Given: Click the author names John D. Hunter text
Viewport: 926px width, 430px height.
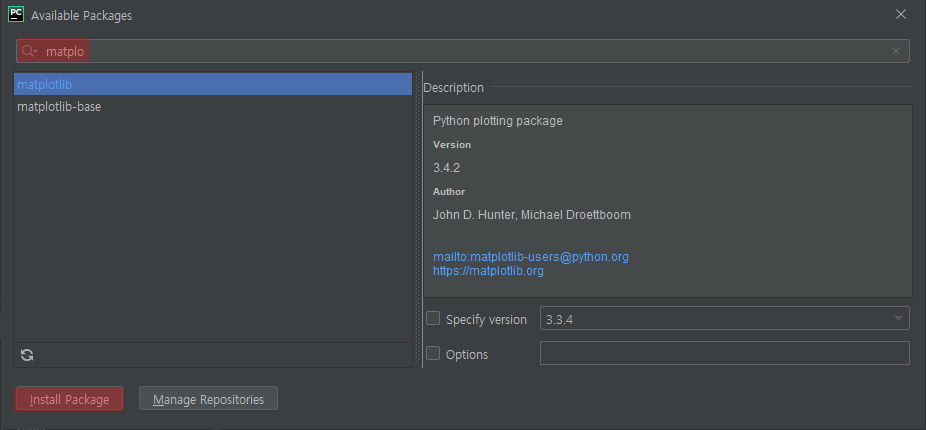Looking at the screenshot, I should coord(532,215).
